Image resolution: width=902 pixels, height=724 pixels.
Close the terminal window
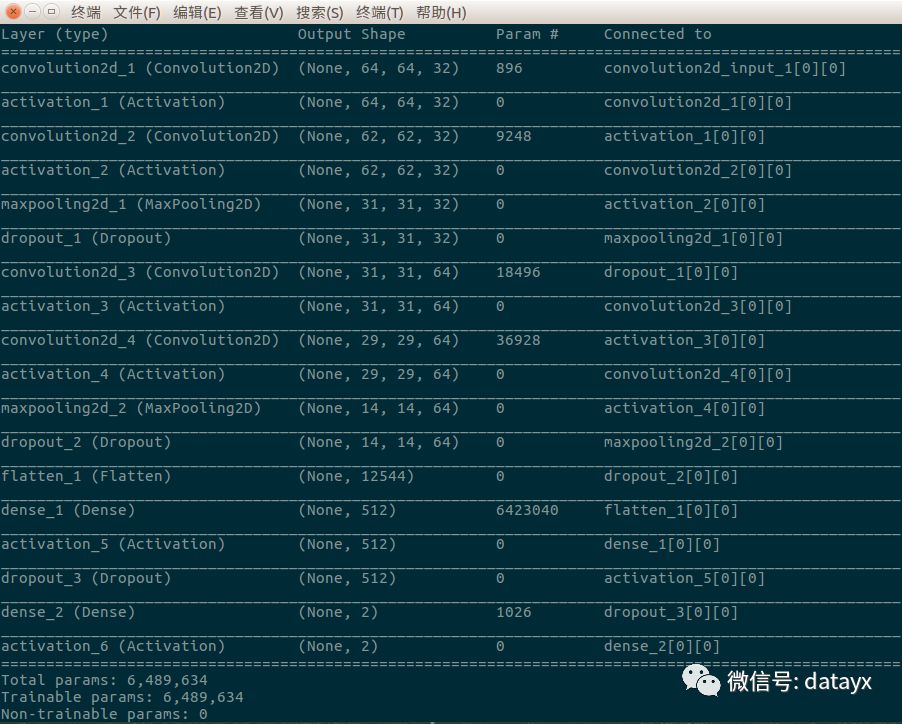[13, 11]
